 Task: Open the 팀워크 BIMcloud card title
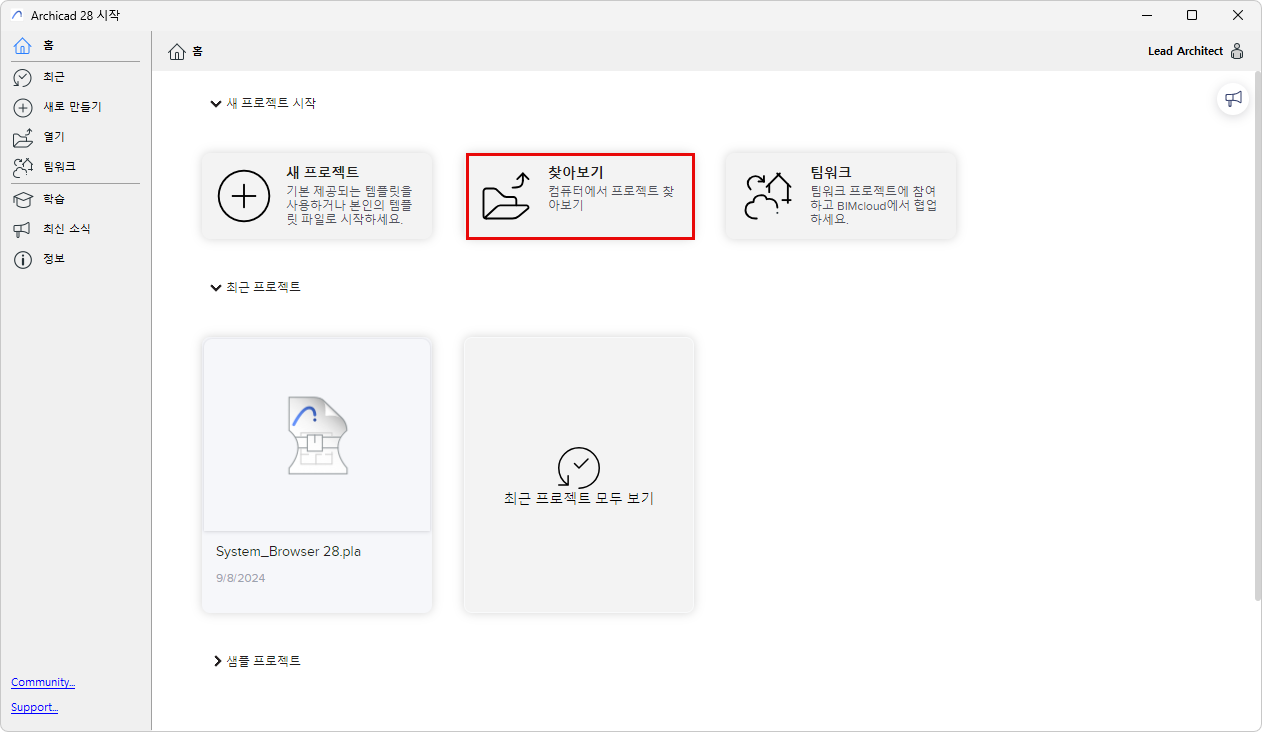(x=831, y=172)
